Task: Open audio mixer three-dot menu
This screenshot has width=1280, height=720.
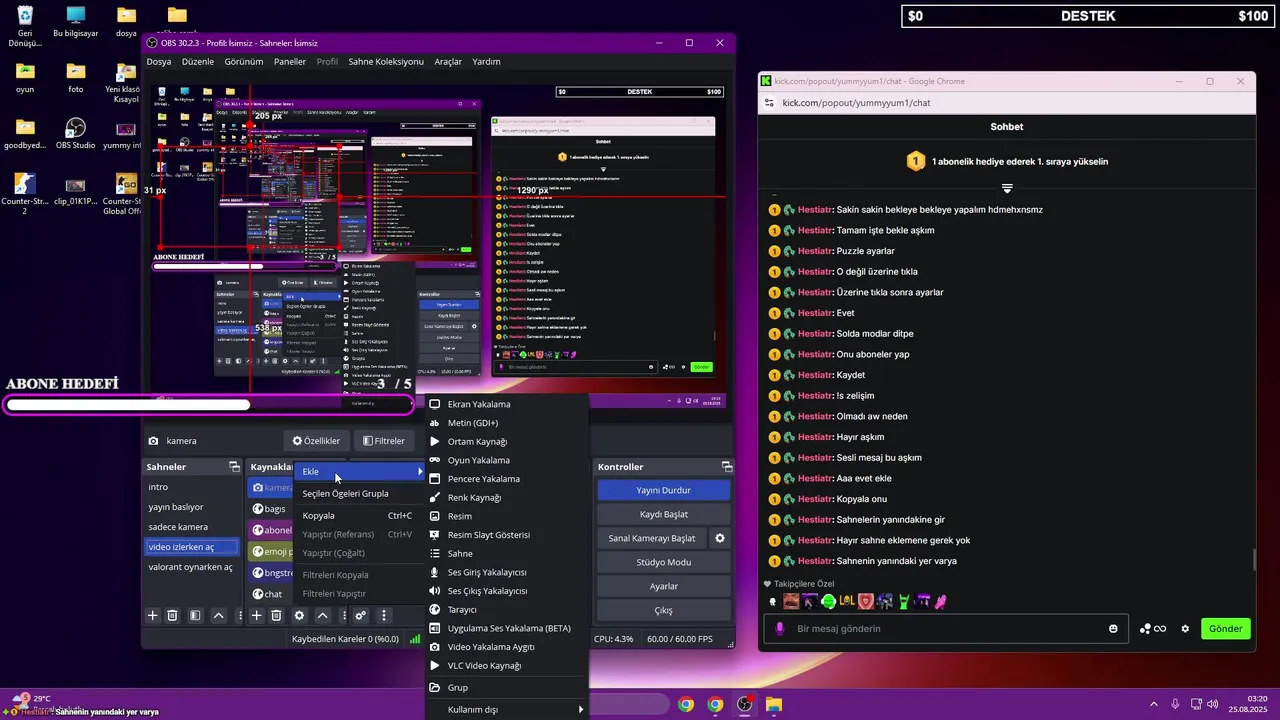Action: 384,616
